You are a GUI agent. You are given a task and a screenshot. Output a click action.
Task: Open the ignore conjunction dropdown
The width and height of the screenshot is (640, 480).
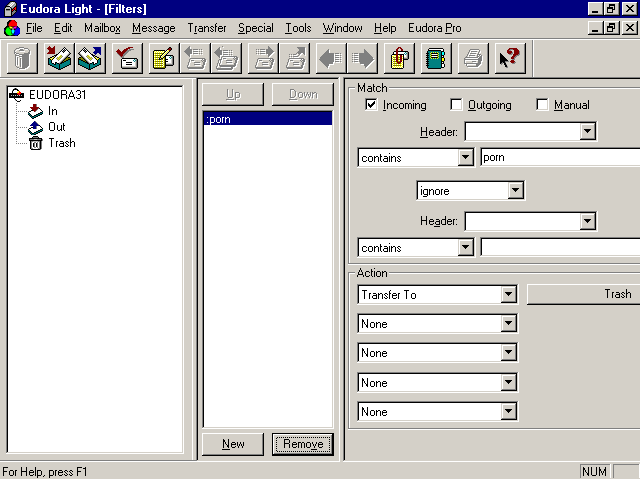pos(516,190)
